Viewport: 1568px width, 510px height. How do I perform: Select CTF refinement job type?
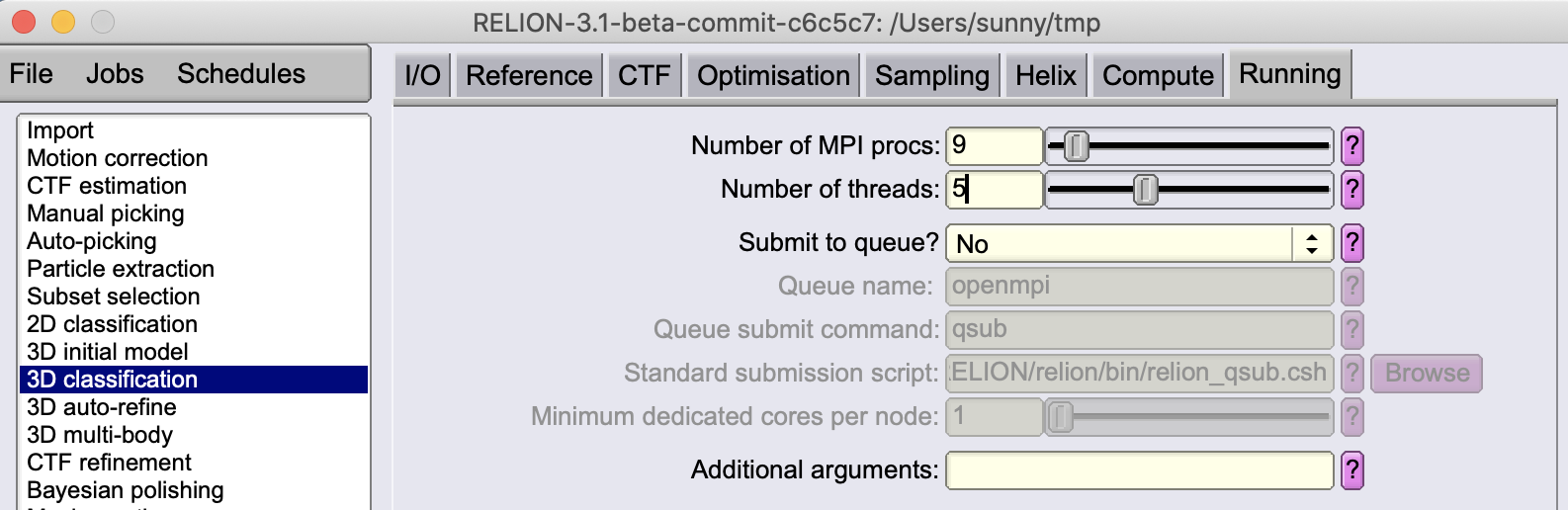pos(194,463)
